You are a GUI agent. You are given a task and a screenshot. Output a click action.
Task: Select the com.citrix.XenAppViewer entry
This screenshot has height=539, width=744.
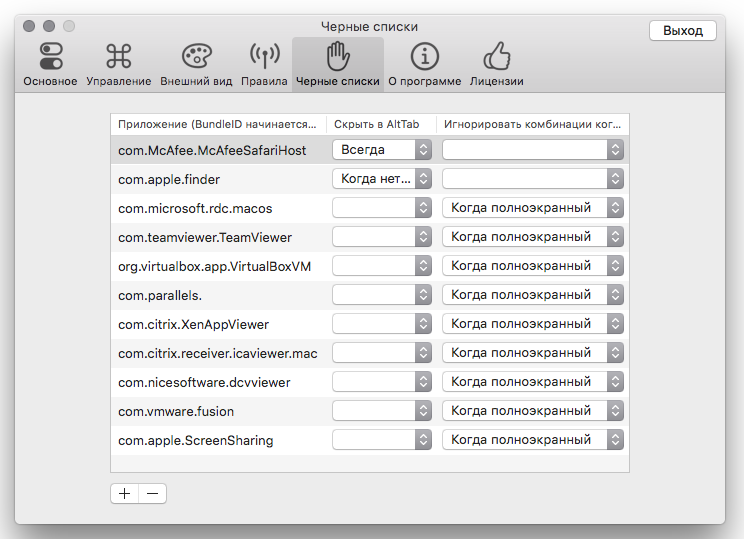tap(194, 324)
